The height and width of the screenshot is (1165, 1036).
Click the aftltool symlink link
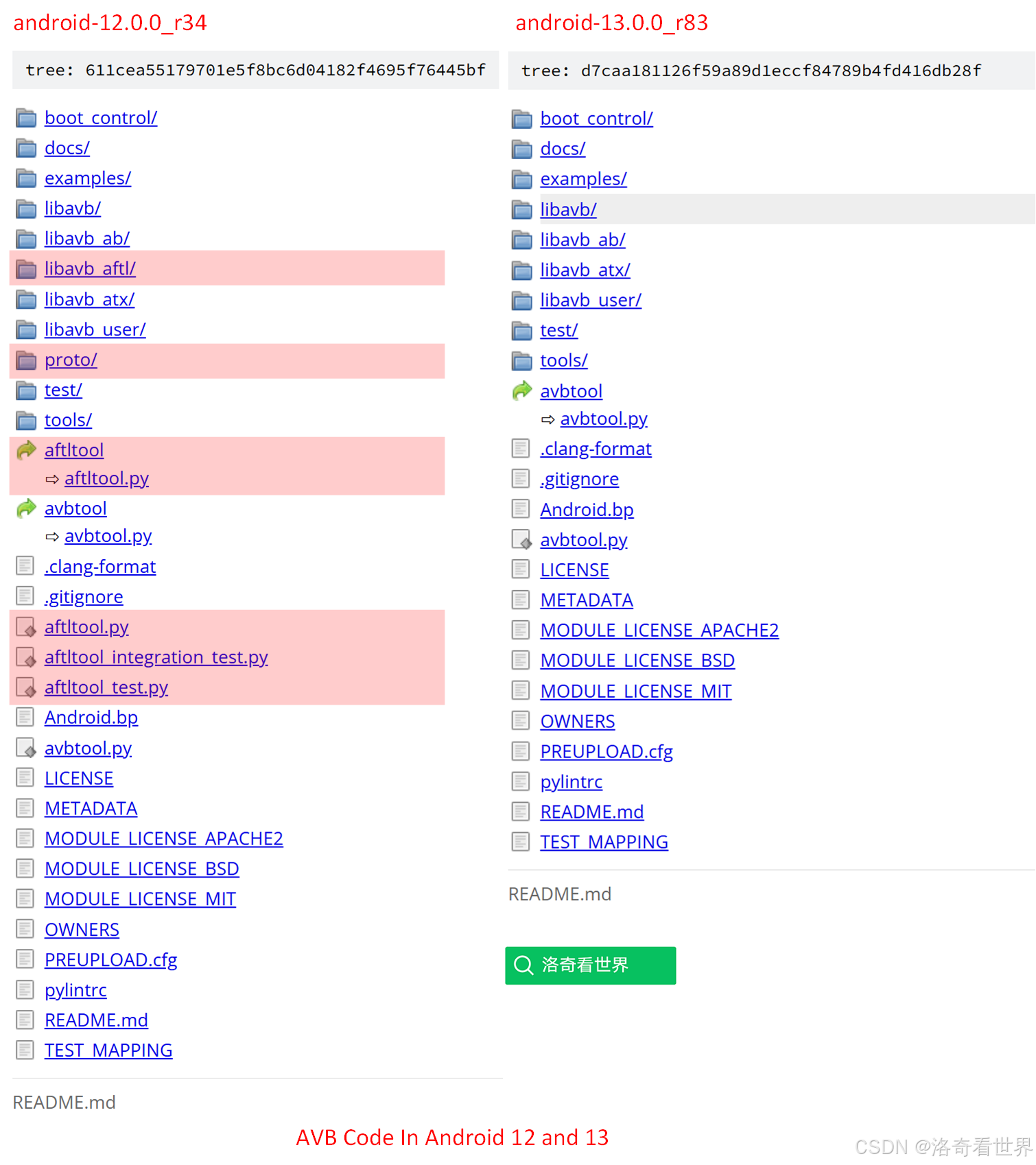[x=74, y=451]
